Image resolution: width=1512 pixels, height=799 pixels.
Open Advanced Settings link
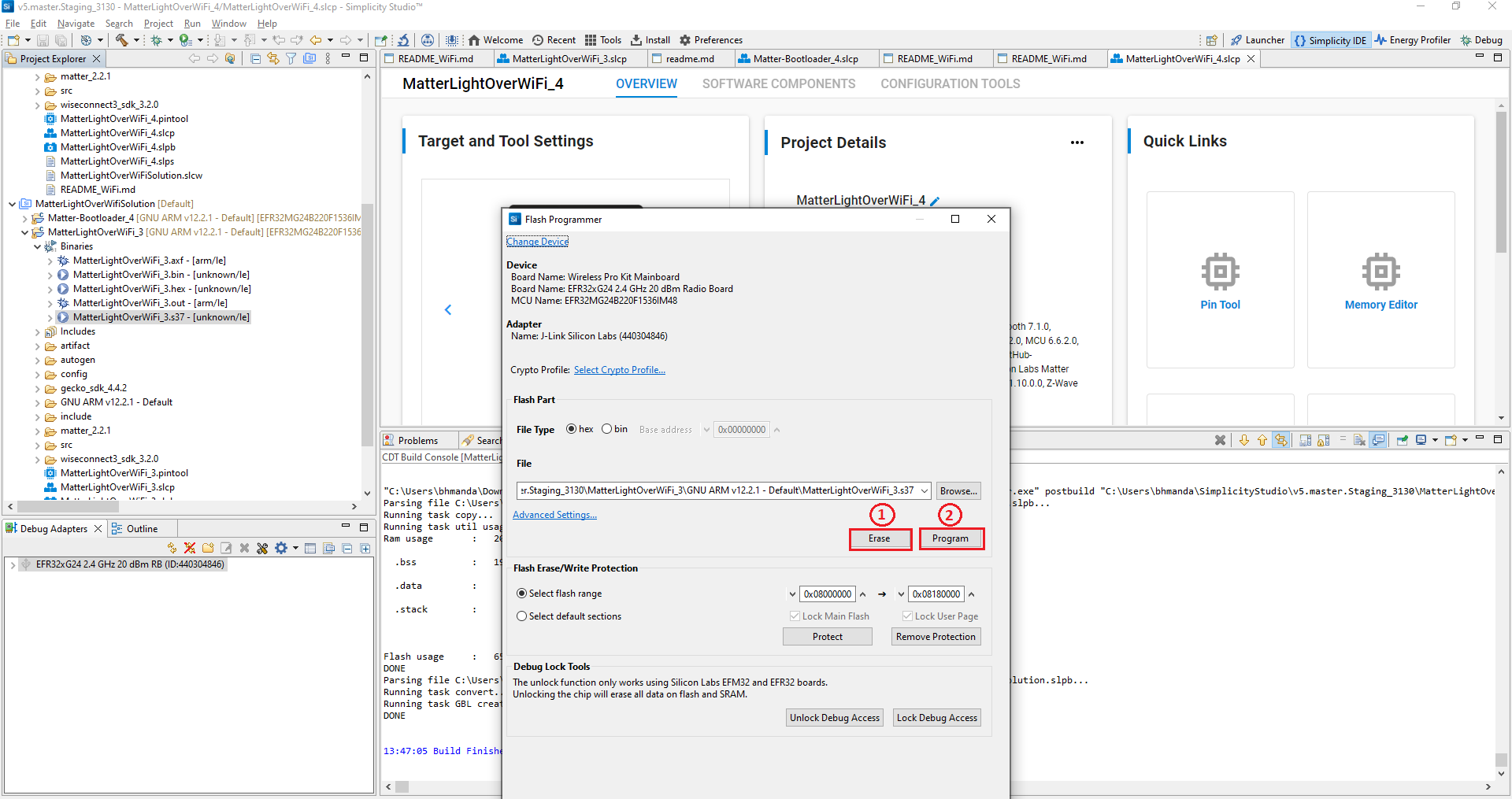coord(554,515)
